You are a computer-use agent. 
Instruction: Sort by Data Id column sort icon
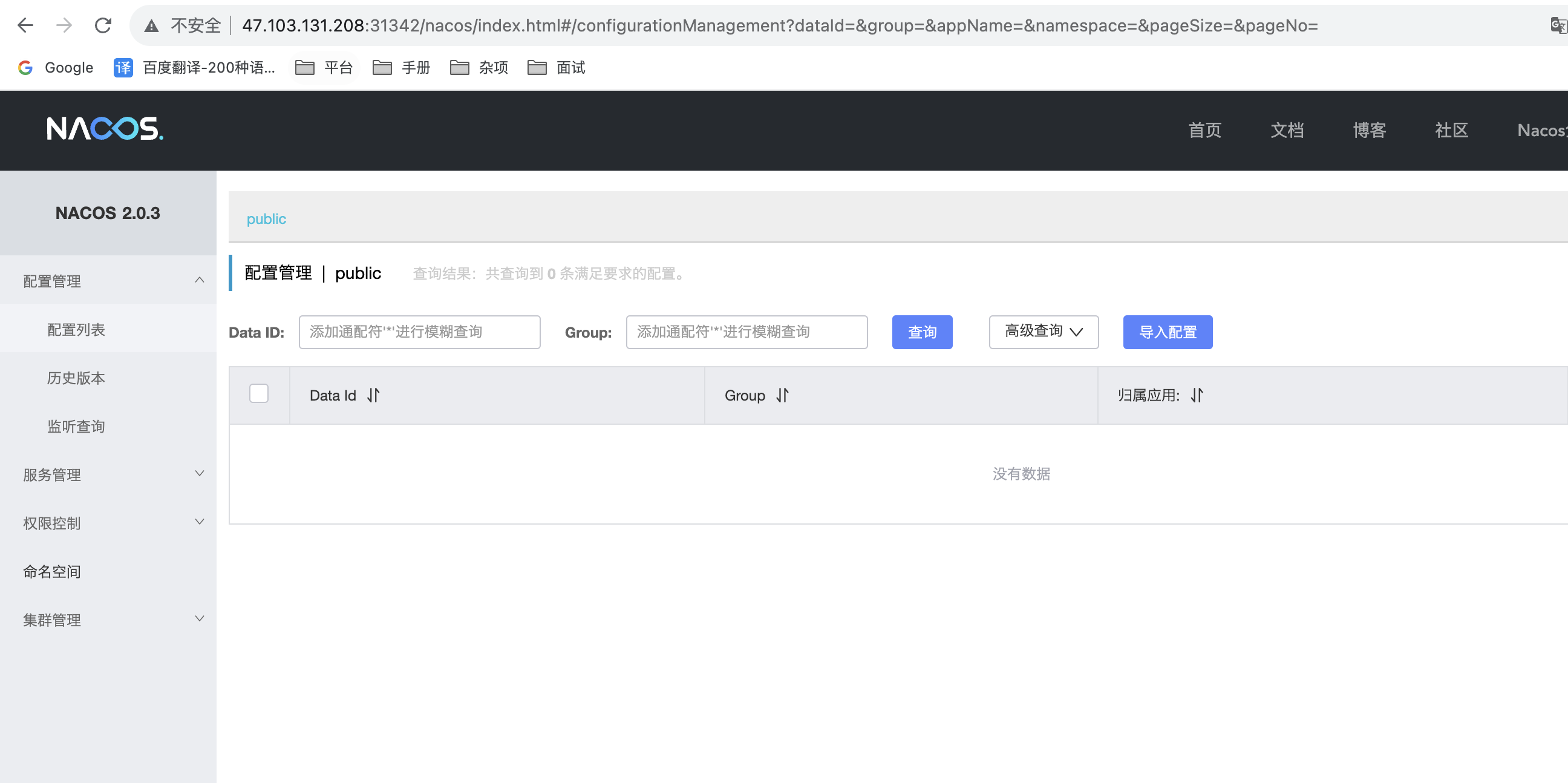pos(373,395)
